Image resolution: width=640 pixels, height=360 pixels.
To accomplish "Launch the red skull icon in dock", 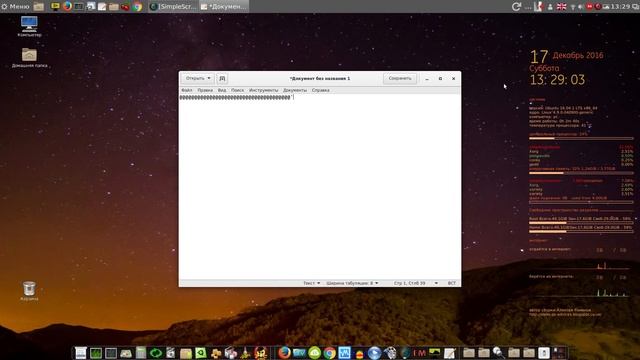I will [x=260, y=353].
